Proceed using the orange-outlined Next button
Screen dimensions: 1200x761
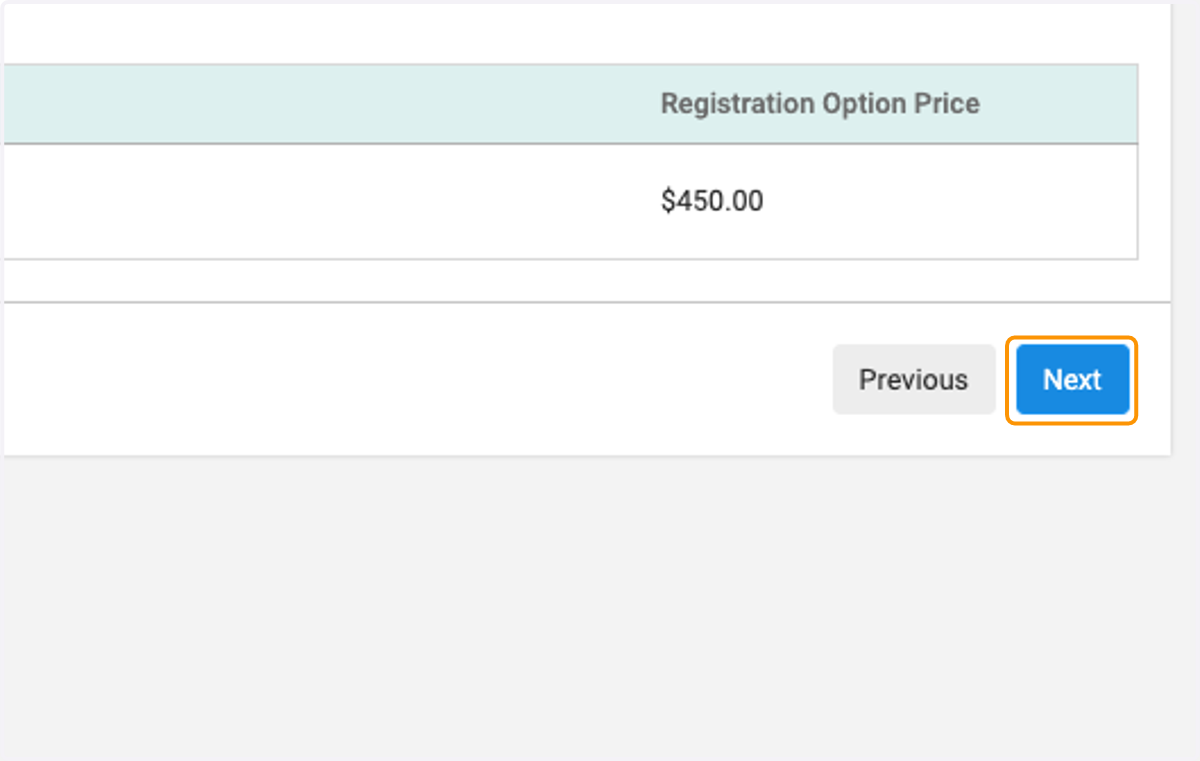click(x=1072, y=380)
